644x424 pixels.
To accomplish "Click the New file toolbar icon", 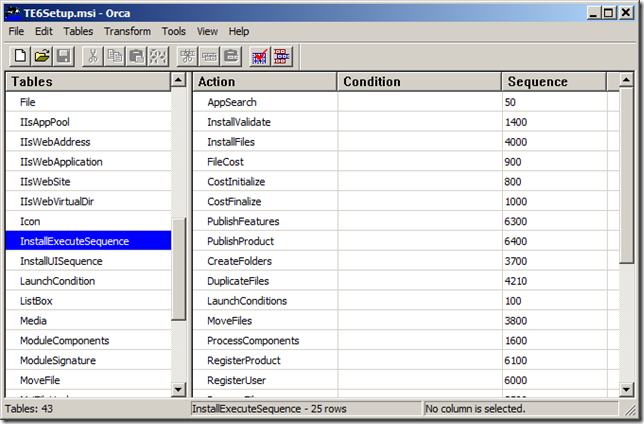I will pyautogui.click(x=20, y=56).
